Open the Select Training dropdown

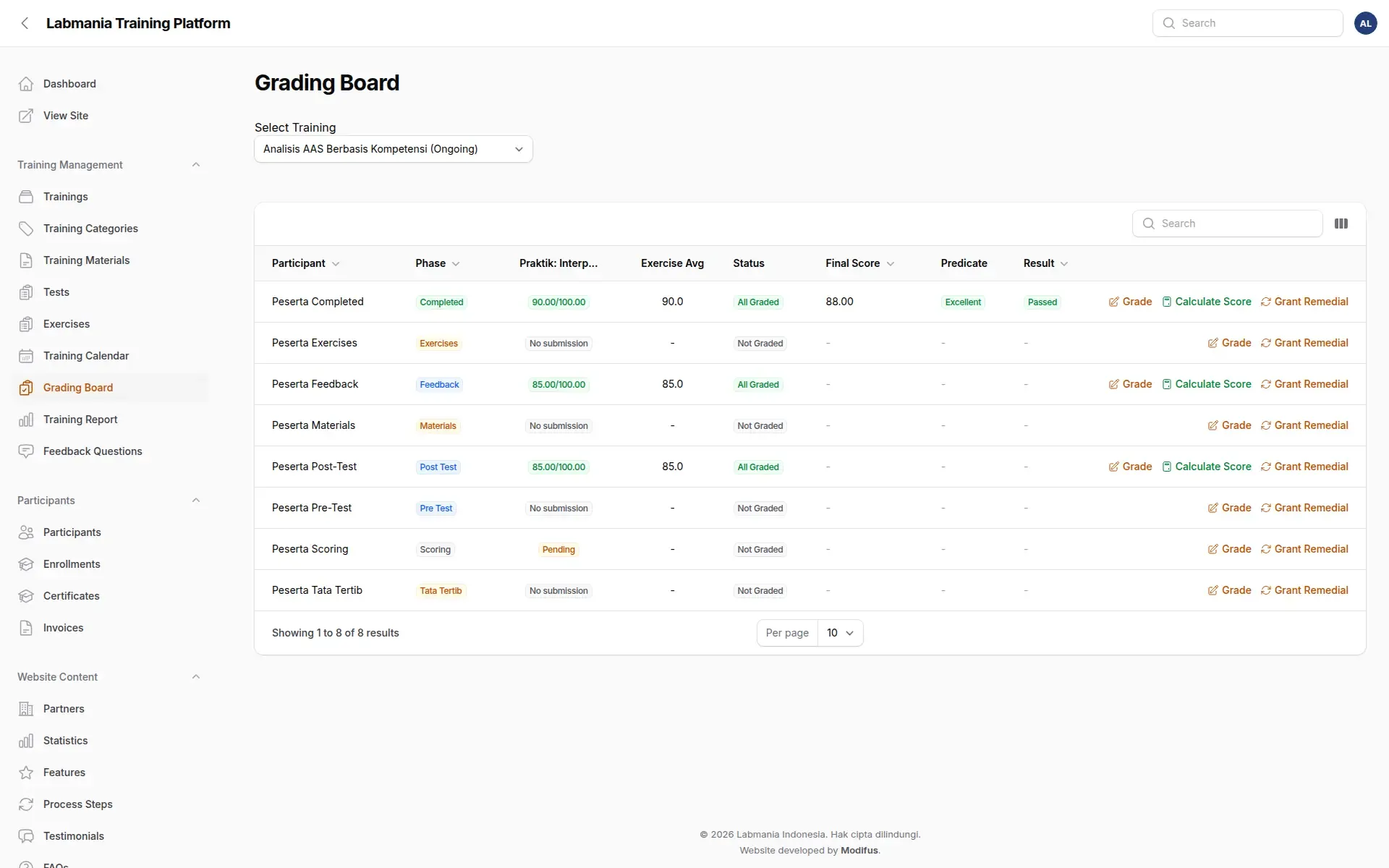394,149
